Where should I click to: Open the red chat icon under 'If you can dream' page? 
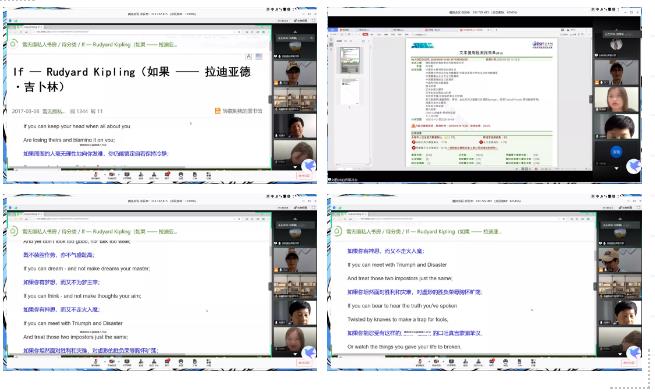click(x=167, y=362)
